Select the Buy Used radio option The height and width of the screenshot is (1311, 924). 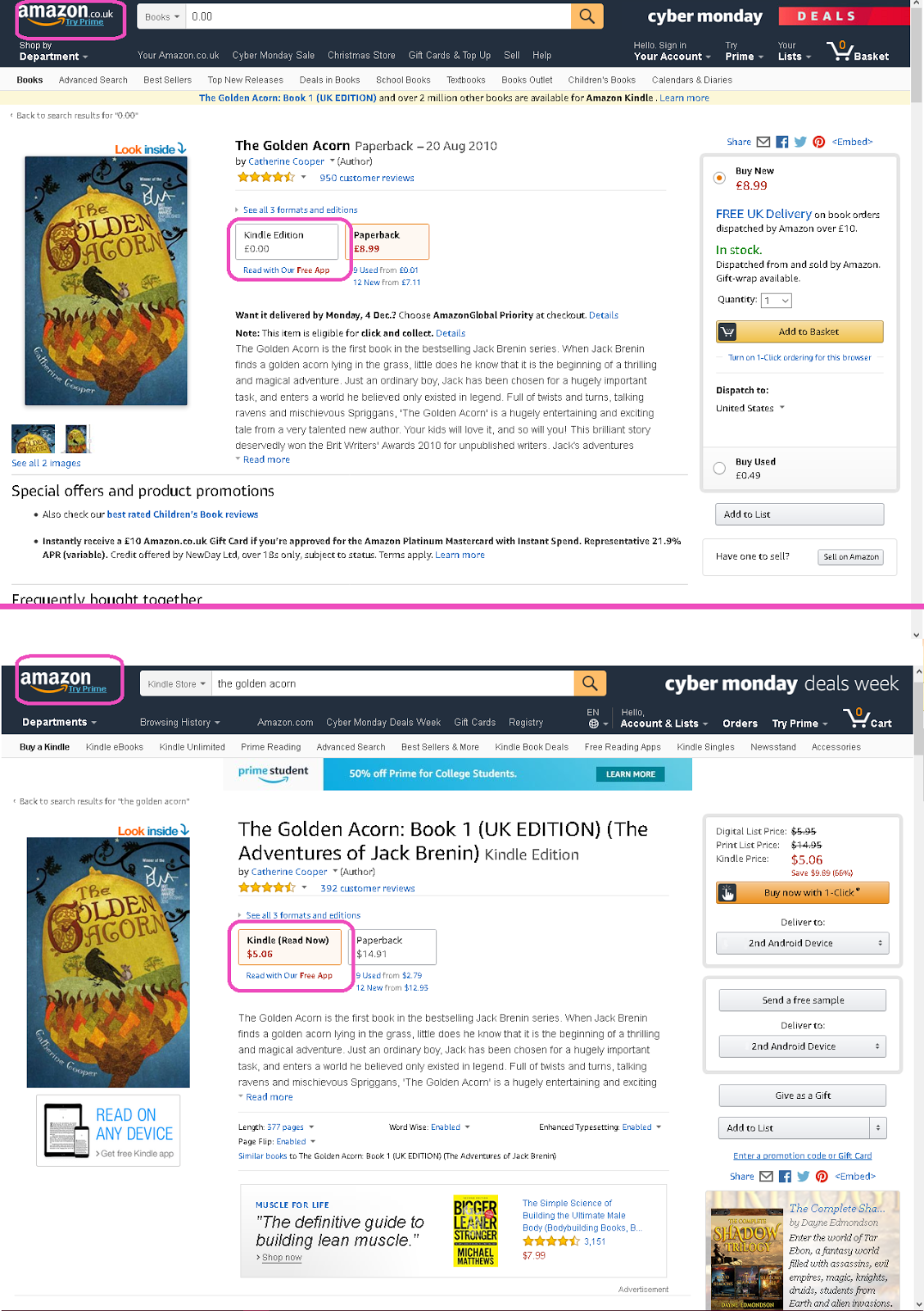click(x=719, y=468)
